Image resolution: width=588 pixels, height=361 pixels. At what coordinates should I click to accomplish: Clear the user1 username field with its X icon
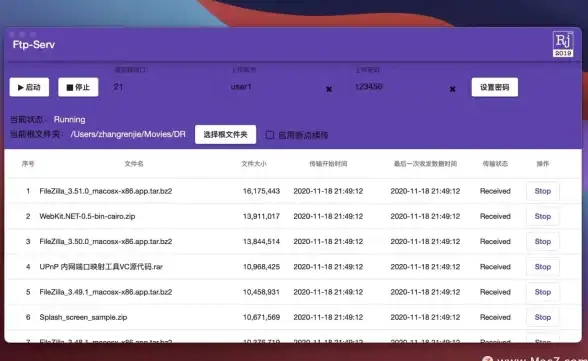point(329,89)
